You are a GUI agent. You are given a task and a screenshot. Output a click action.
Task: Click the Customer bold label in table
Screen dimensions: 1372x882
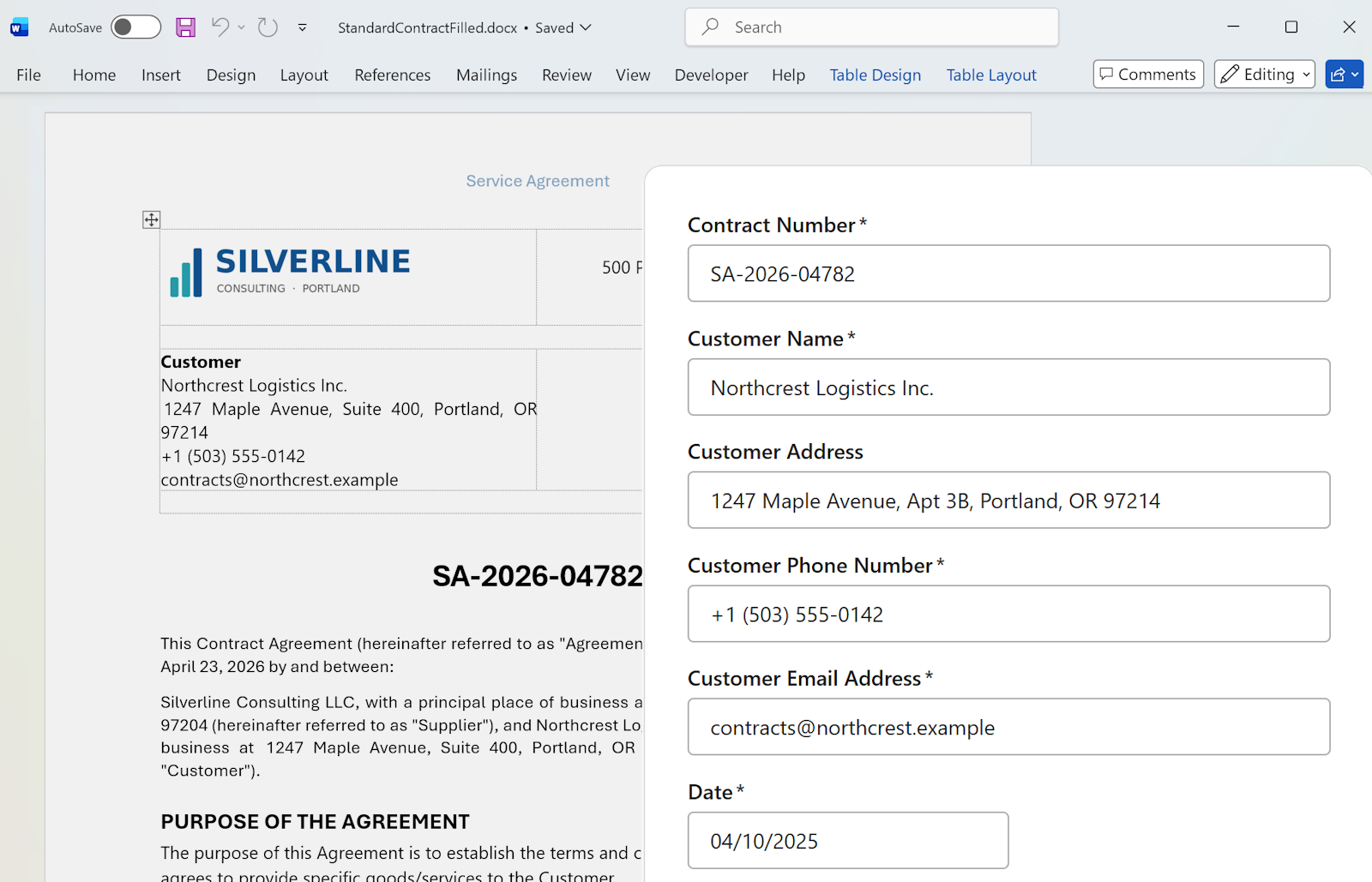201,362
